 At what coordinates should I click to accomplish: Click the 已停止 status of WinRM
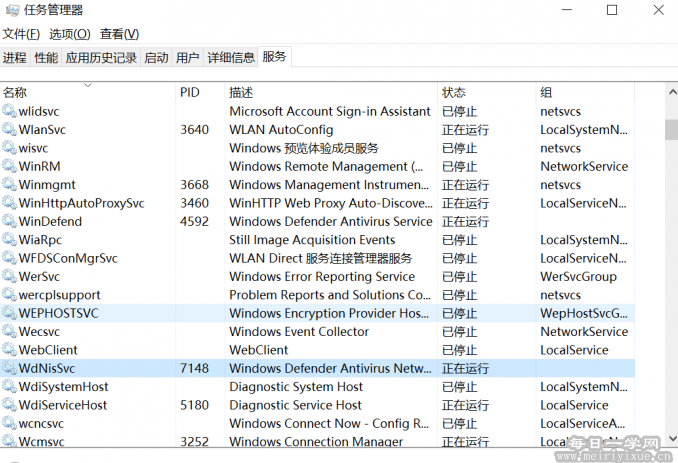[x=459, y=166]
